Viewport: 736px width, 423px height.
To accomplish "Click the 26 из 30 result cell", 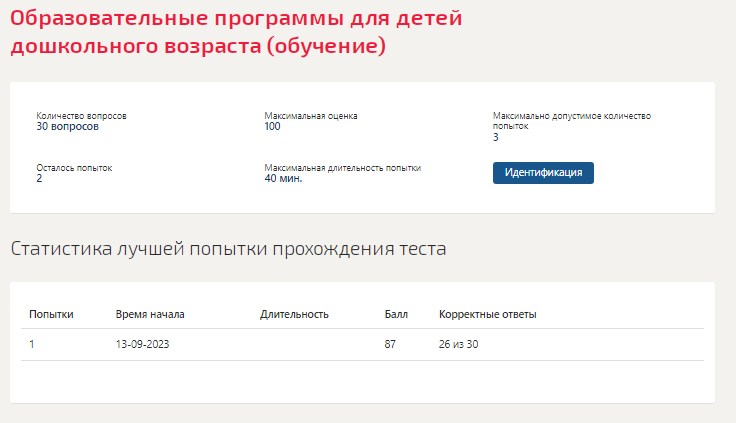I will coord(459,344).
